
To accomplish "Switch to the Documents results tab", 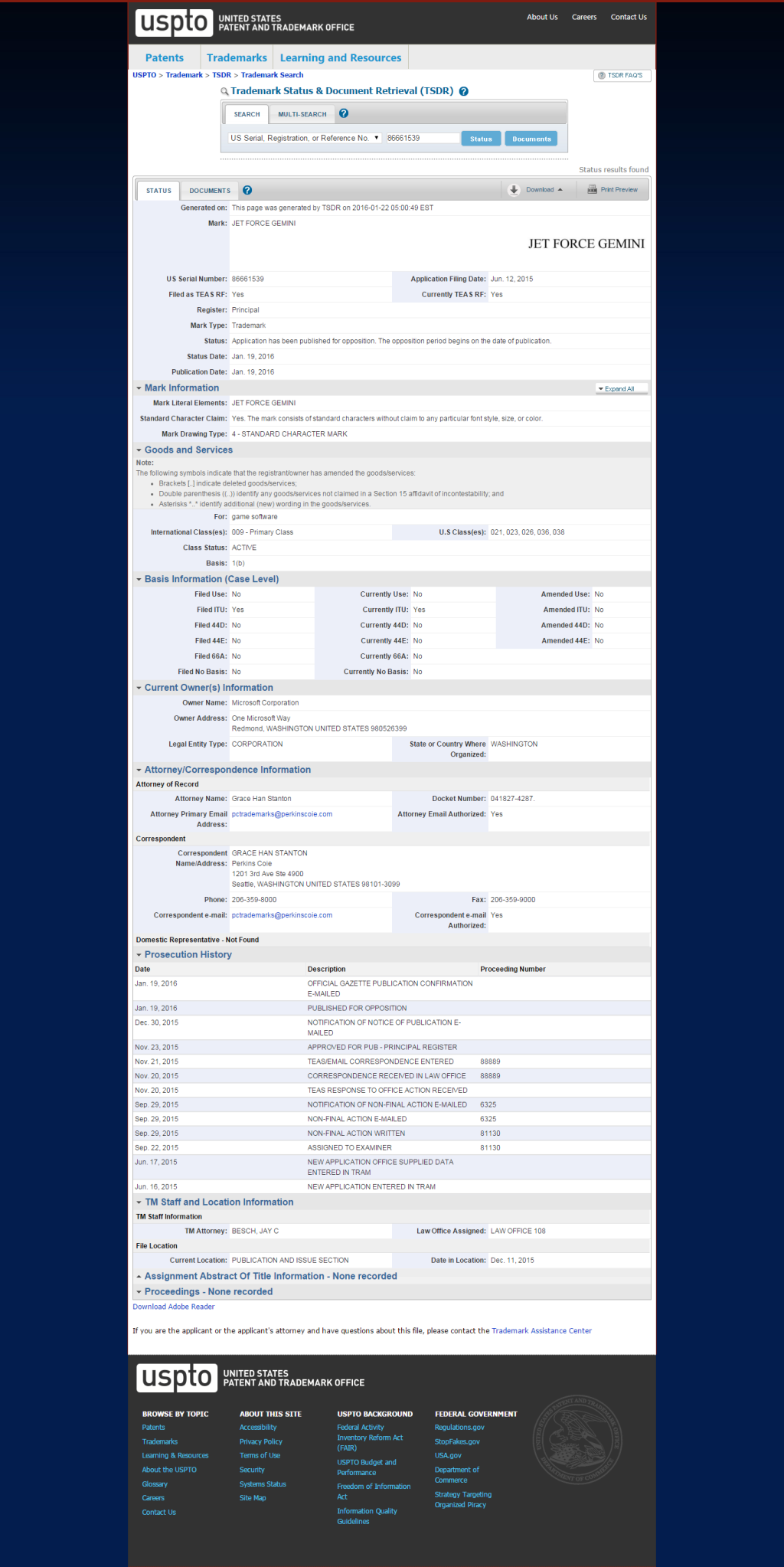I will 210,191.
